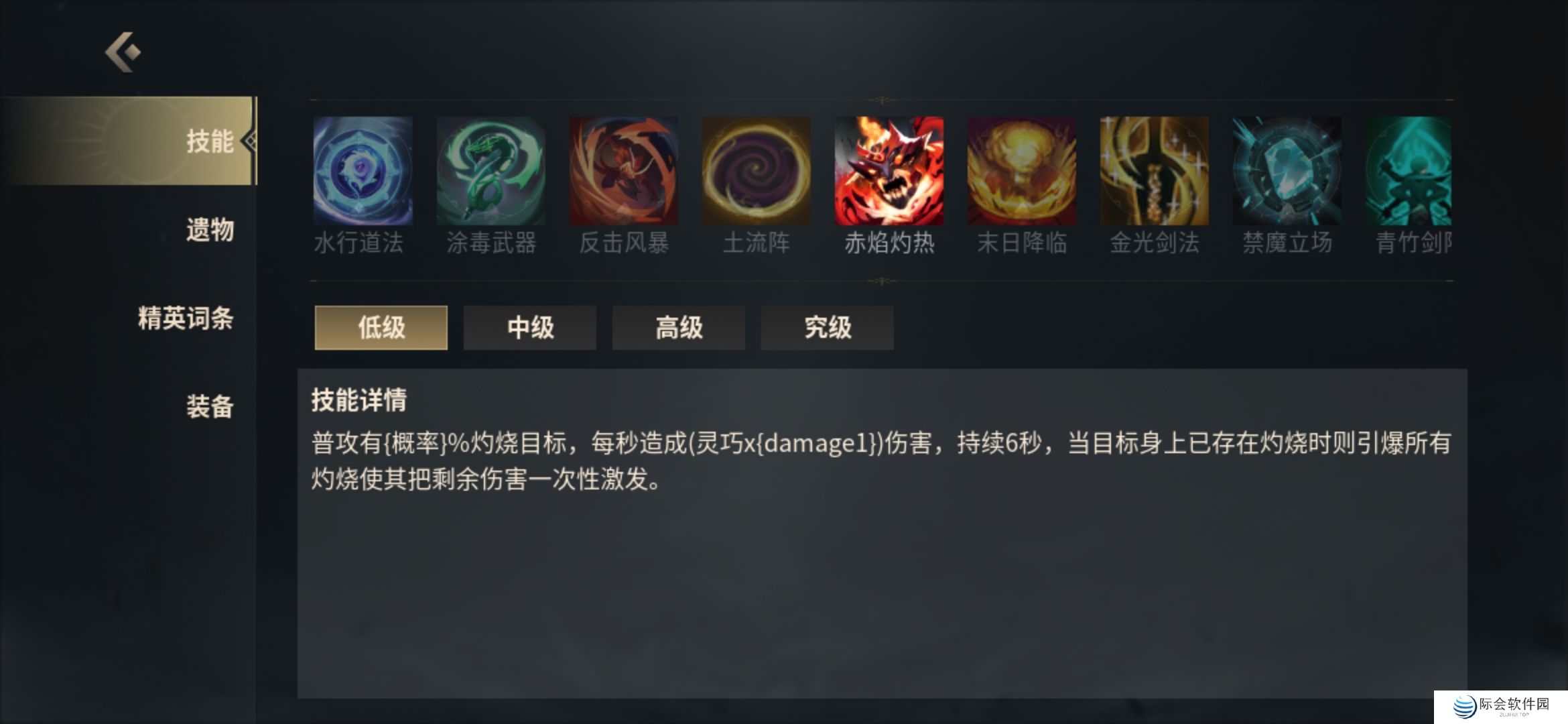Open the 精英词条 sidebar category
The image size is (1568, 724).
coord(186,318)
